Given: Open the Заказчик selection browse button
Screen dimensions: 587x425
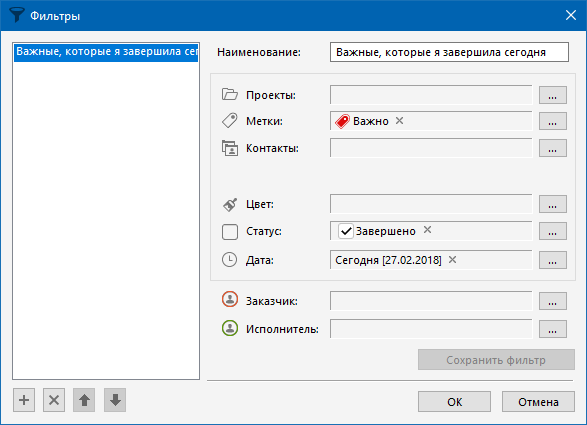Looking at the screenshot, I should point(553,301).
